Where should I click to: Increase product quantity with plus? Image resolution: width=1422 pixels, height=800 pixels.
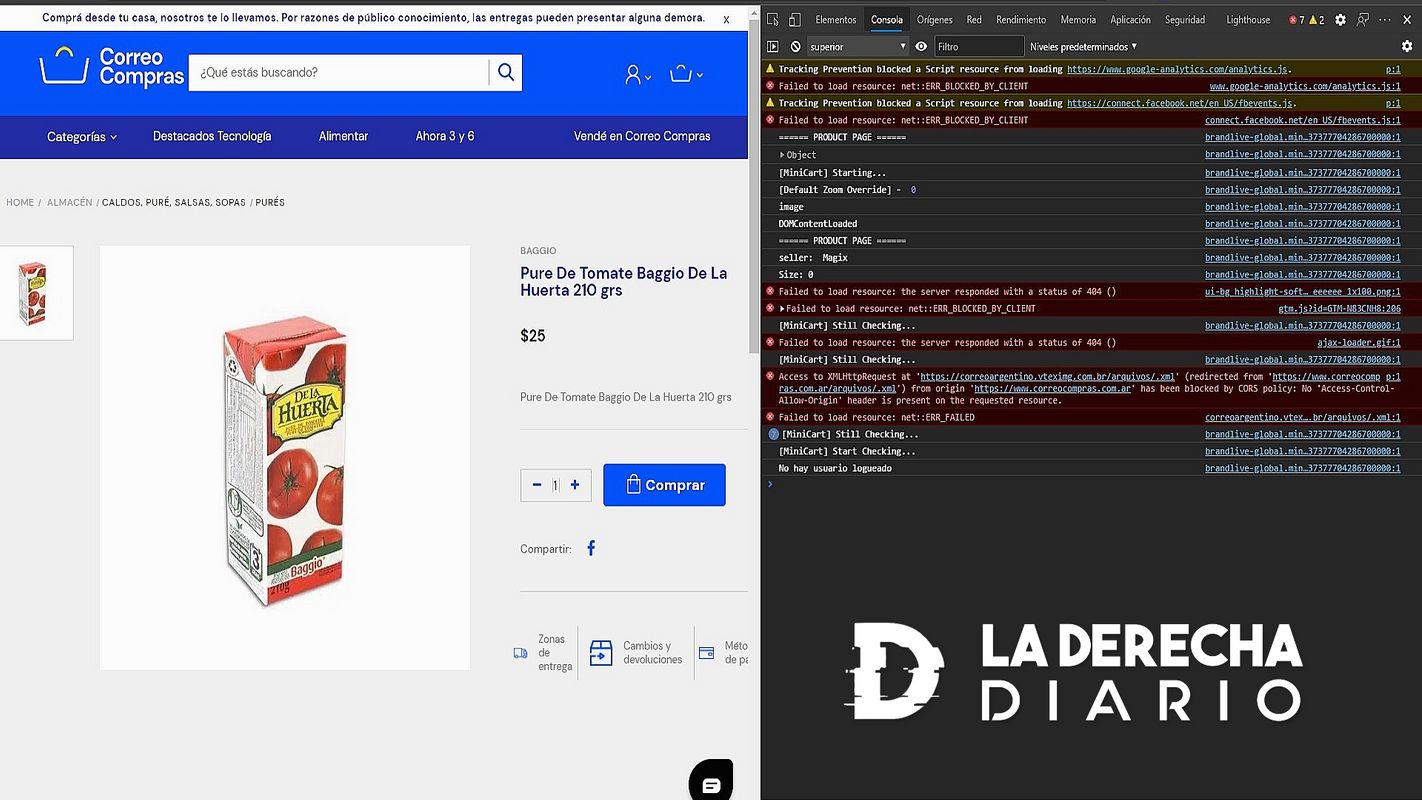pos(575,485)
